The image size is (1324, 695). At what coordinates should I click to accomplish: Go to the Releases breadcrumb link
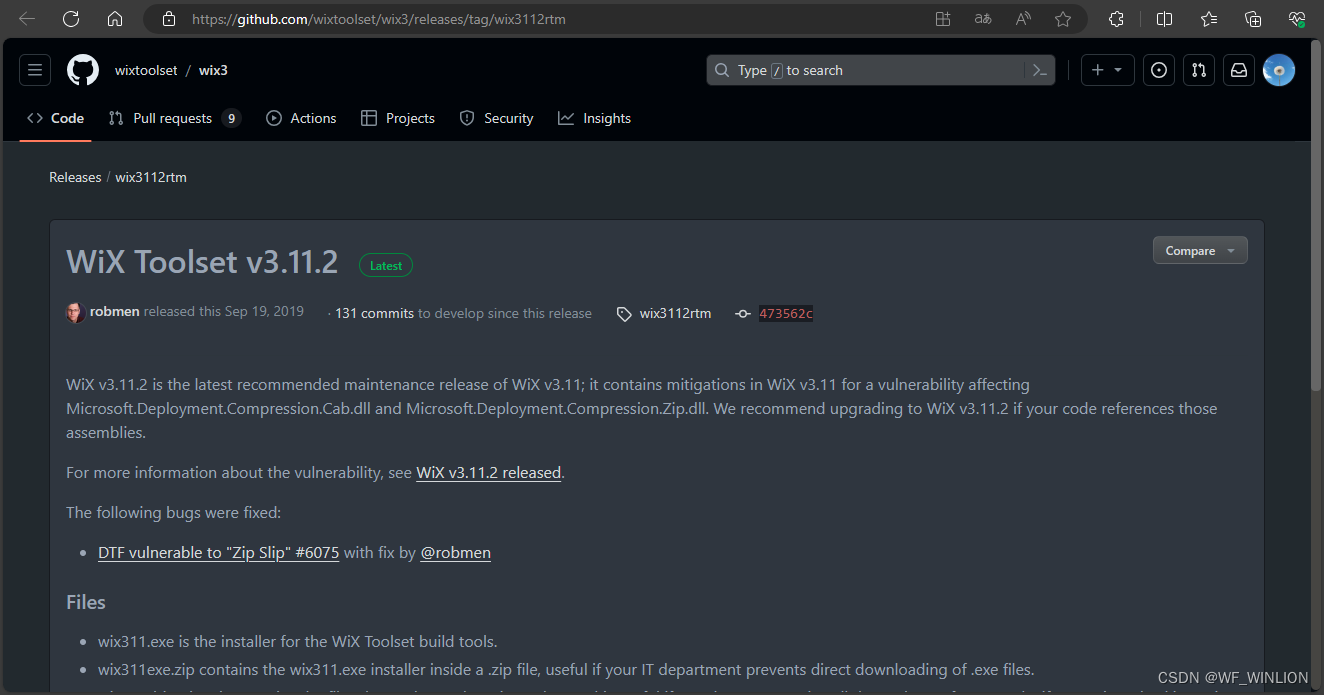[75, 177]
